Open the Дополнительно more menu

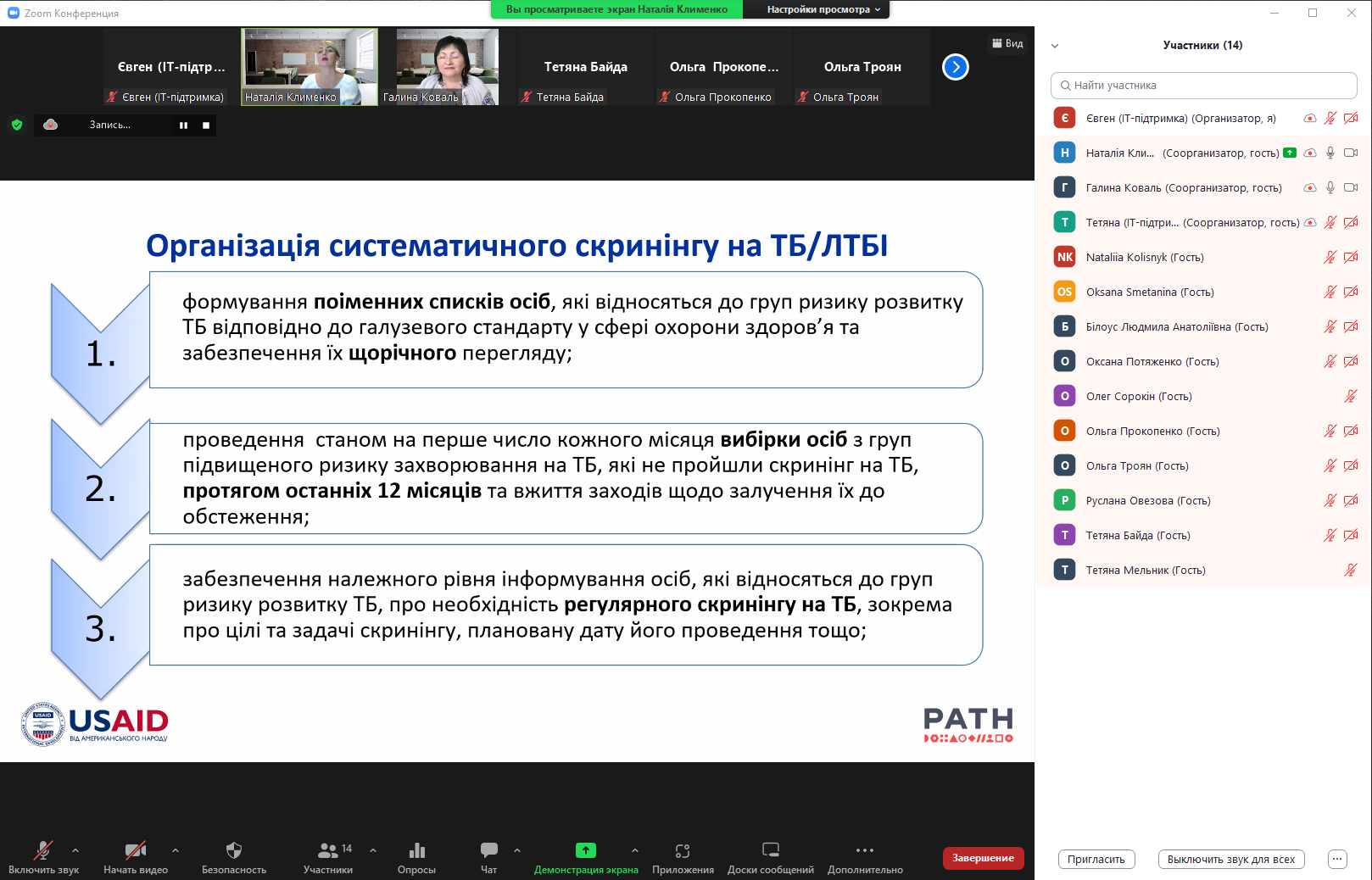tap(864, 850)
